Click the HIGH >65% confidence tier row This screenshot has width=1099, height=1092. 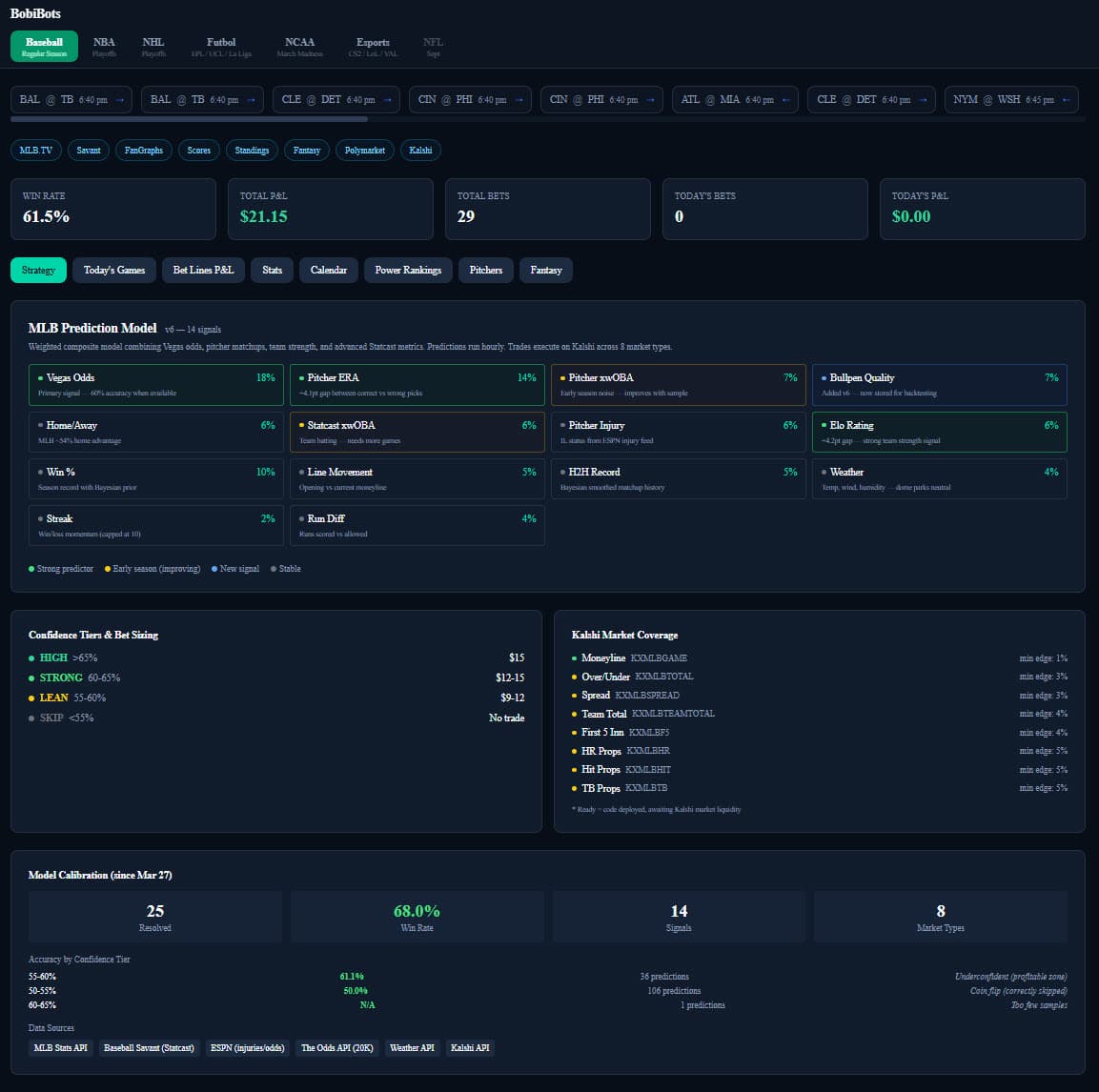tap(276, 657)
